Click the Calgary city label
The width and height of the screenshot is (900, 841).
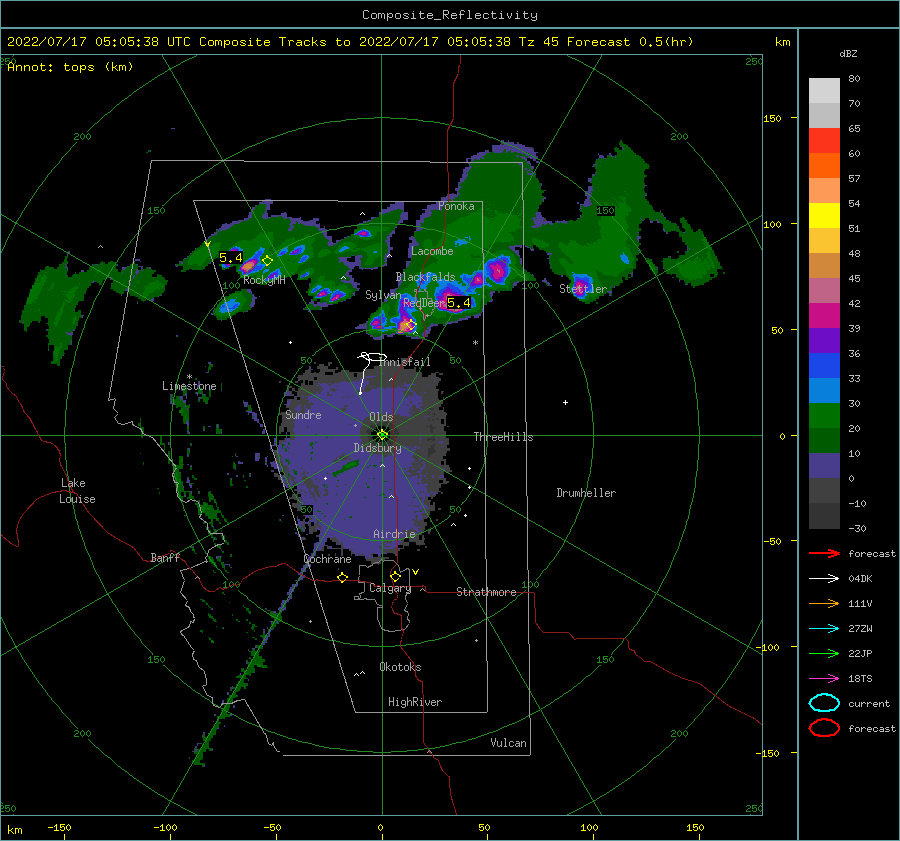(x=390, y=588)
